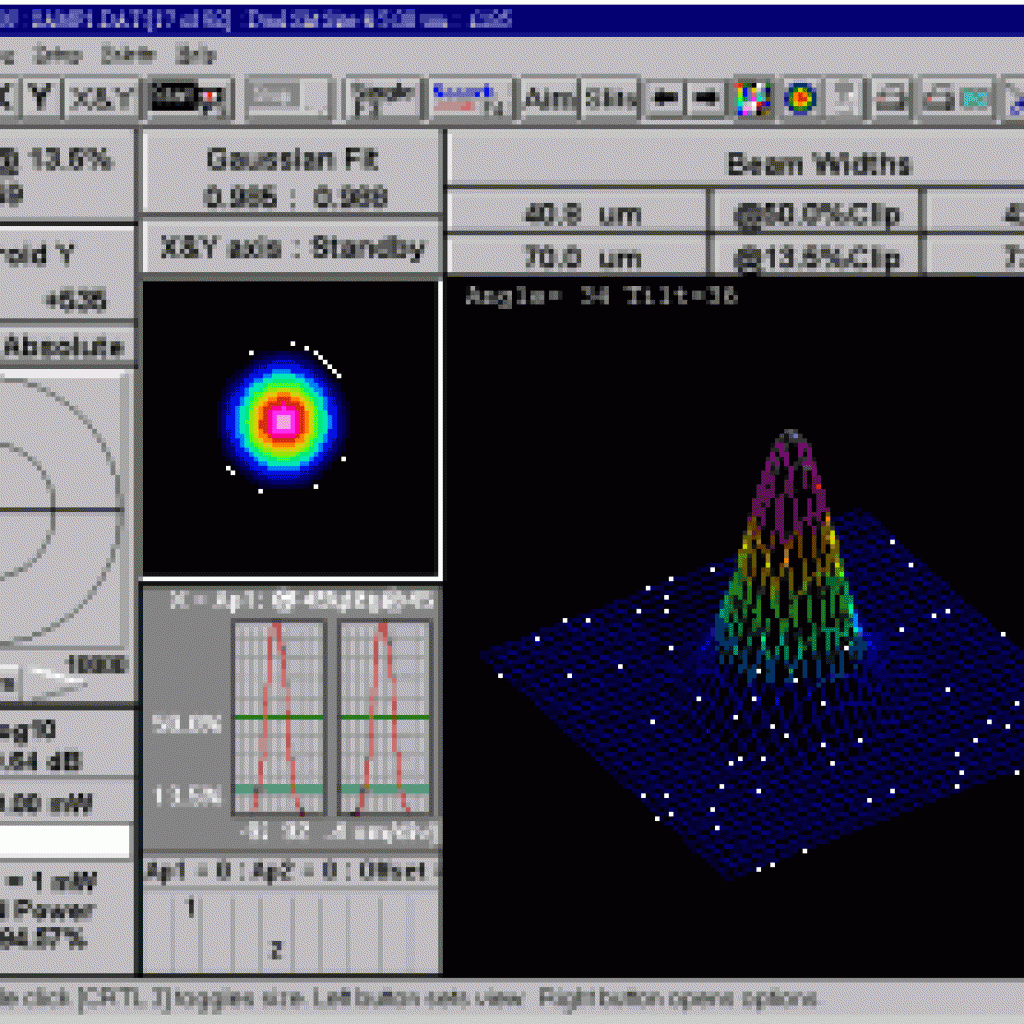Image resolution: width=1024 pixels, height=1024 pixels.
Task: Switch X&Y axis out of Standby
Action: click(x=290, y=247)
